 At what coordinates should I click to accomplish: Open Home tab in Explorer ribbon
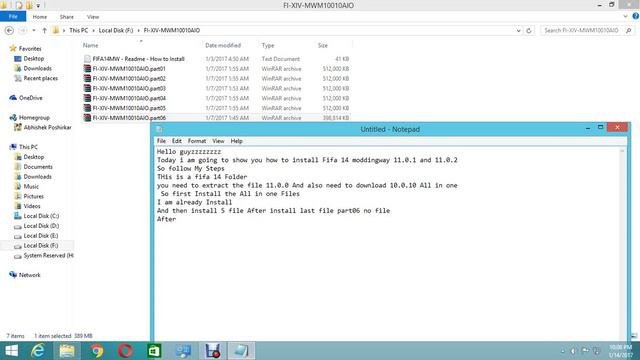(40, 17)
